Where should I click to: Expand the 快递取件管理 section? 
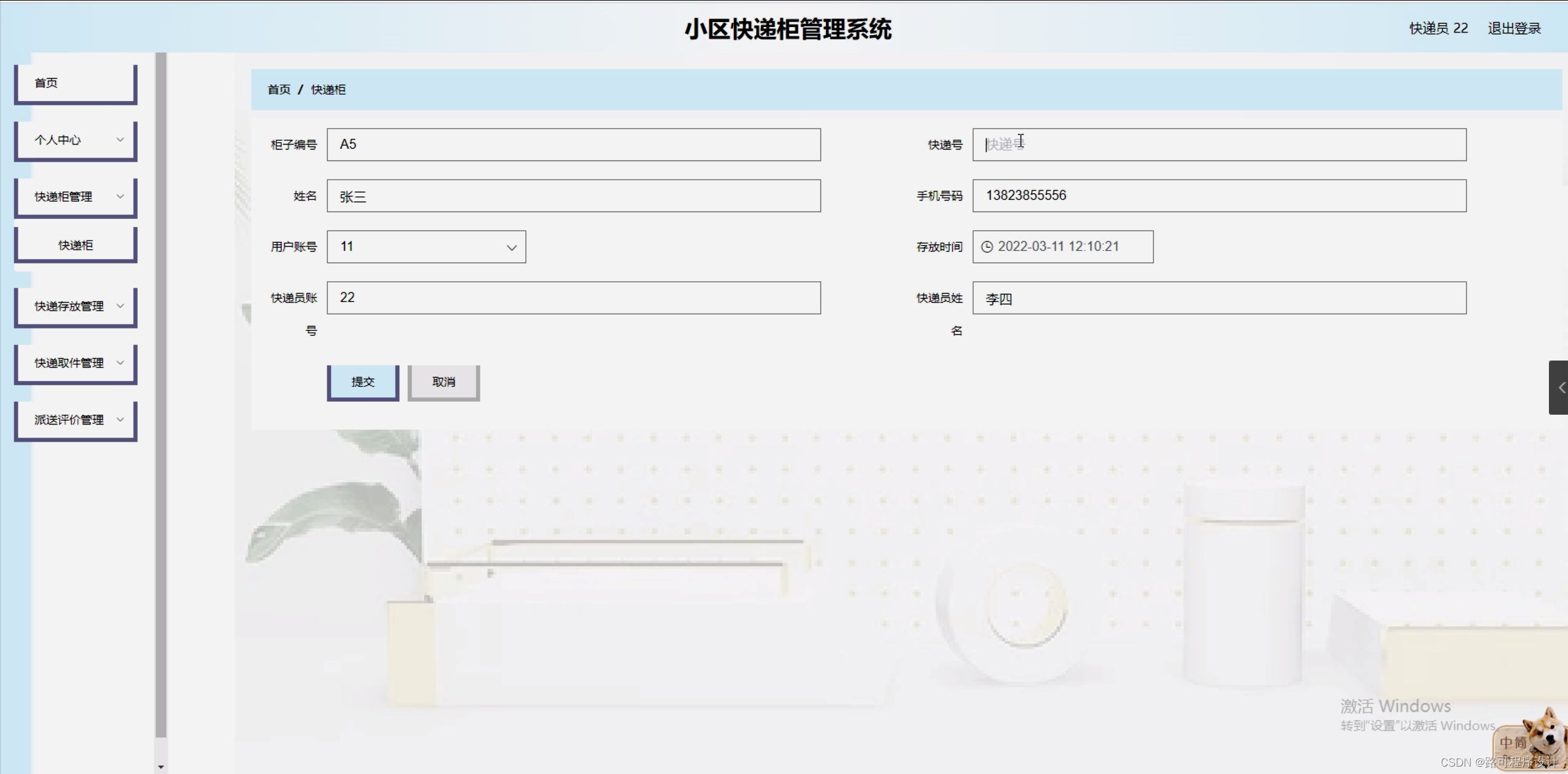pyautogui.click(x=121, y=362)
